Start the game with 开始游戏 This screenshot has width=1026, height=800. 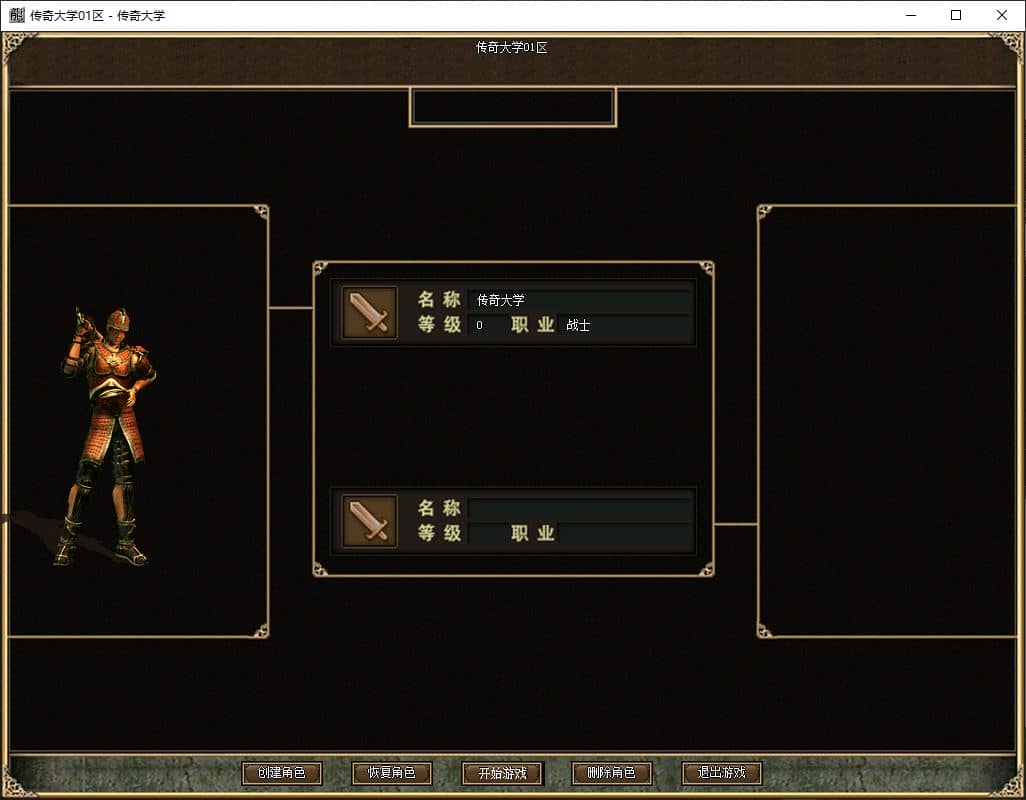[x=502, y=773]
